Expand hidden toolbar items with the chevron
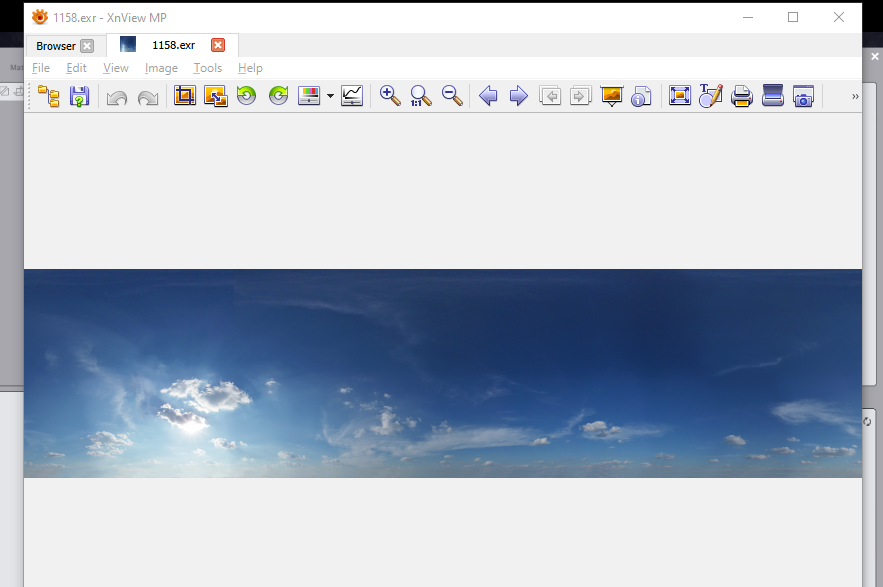Screen dimensions: 883x587 tap(855, 96)
